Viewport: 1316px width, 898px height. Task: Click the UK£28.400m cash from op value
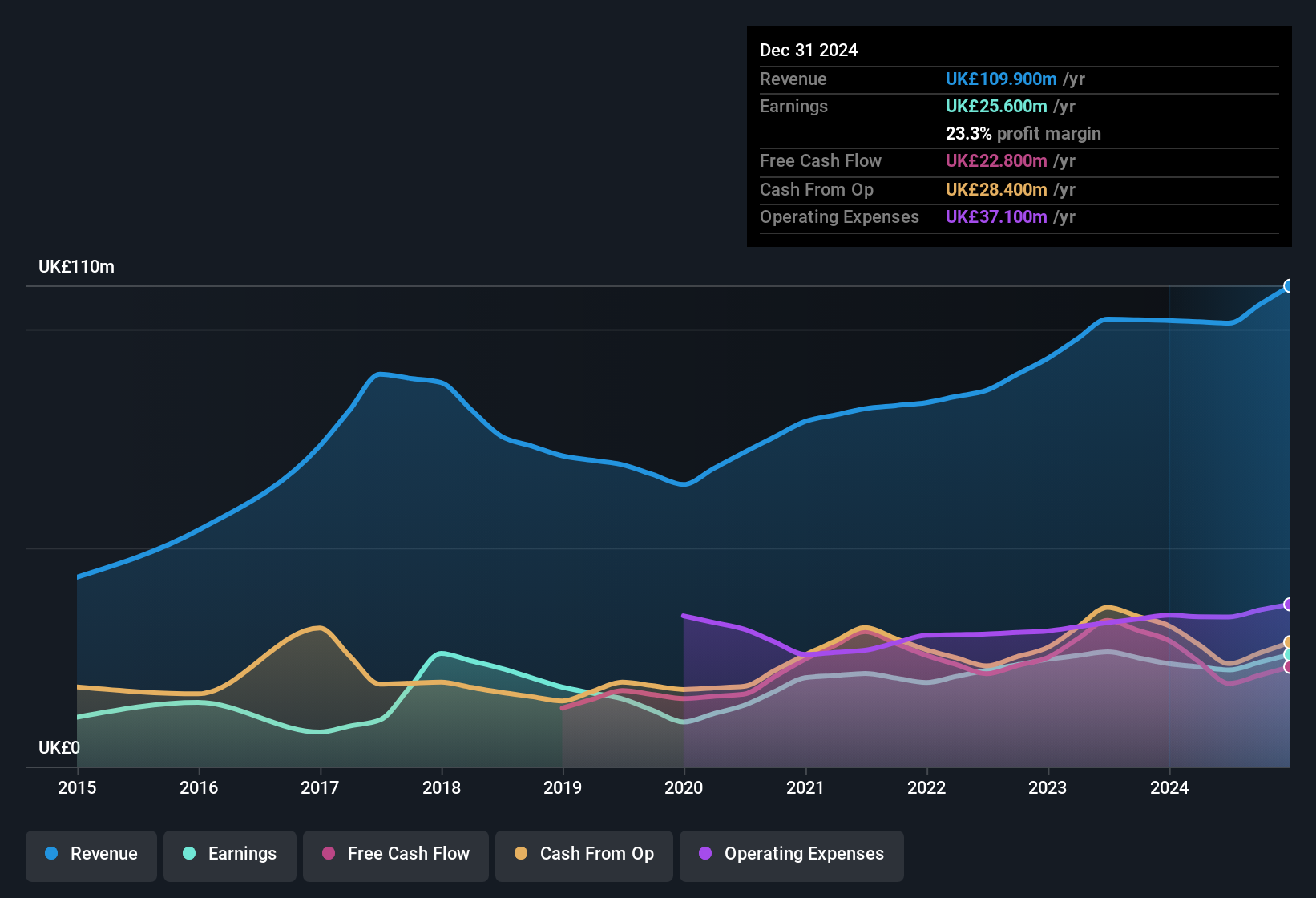point(996,190)
